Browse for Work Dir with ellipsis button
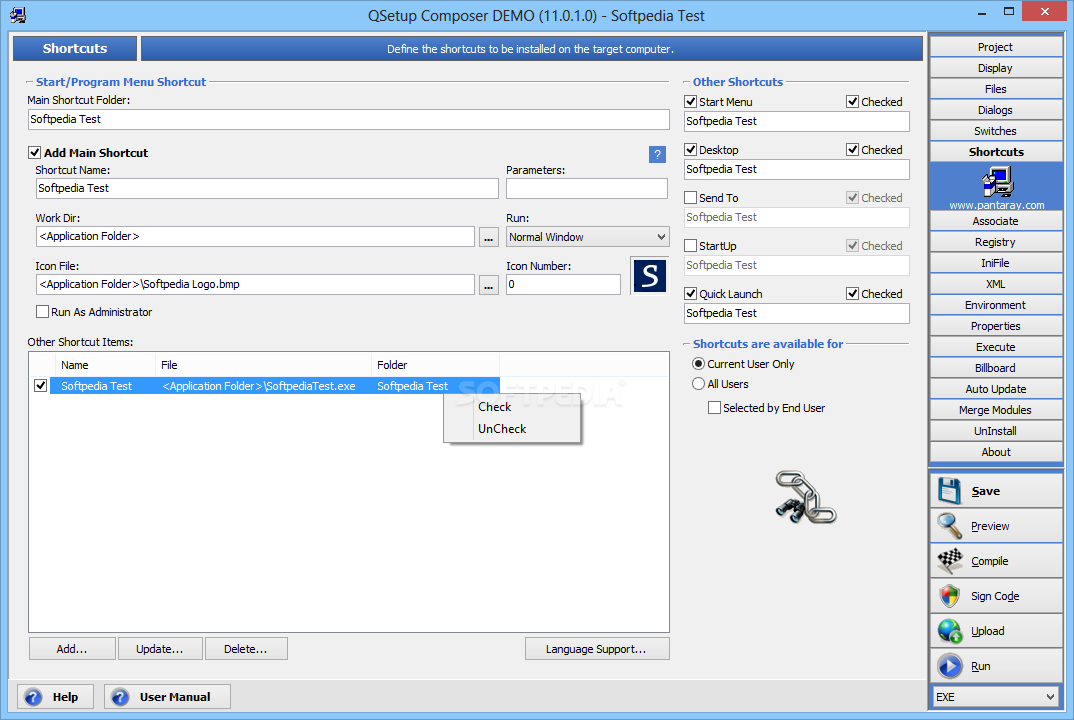1074x720 pixels. point(488,237)
